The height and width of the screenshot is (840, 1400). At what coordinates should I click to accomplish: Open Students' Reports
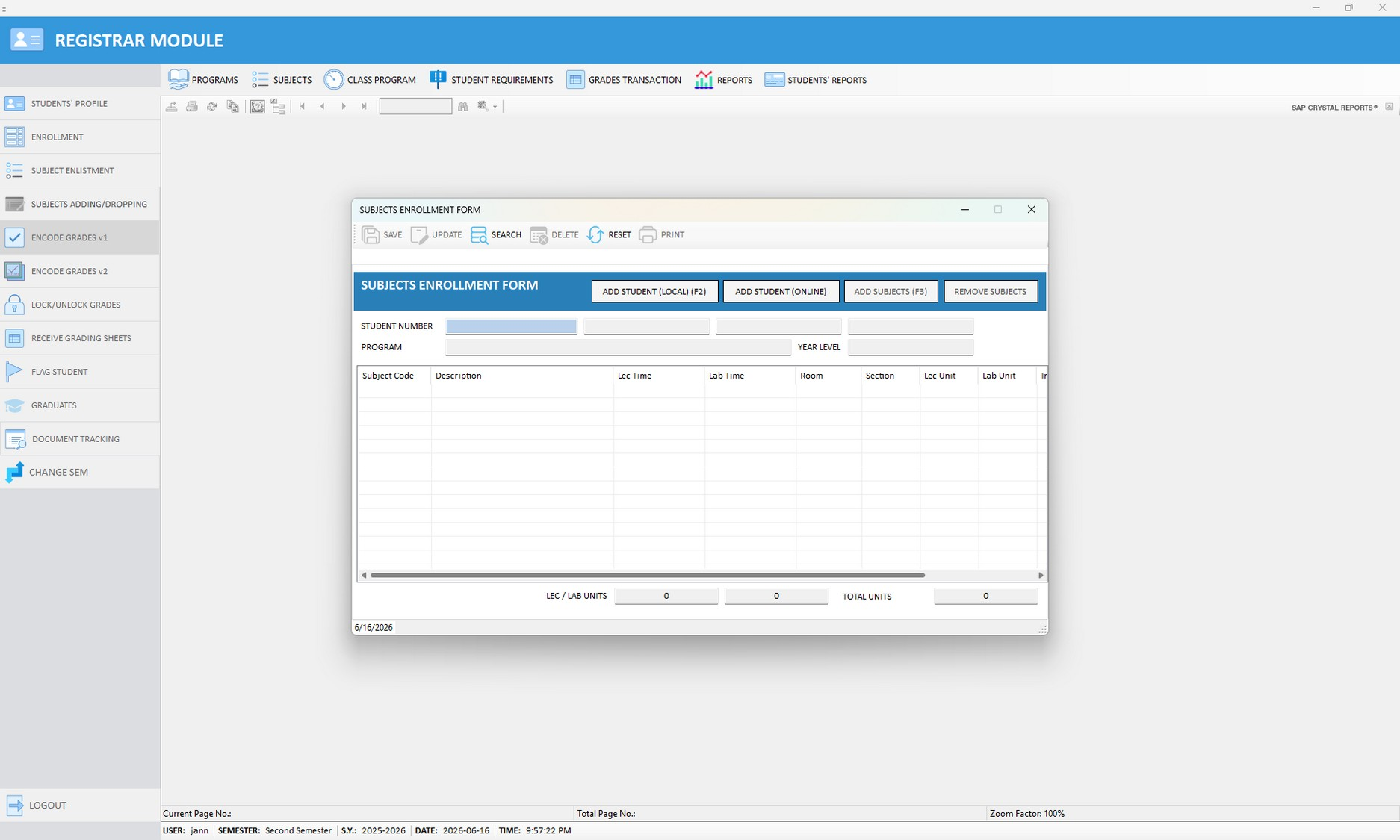[815, 80]
